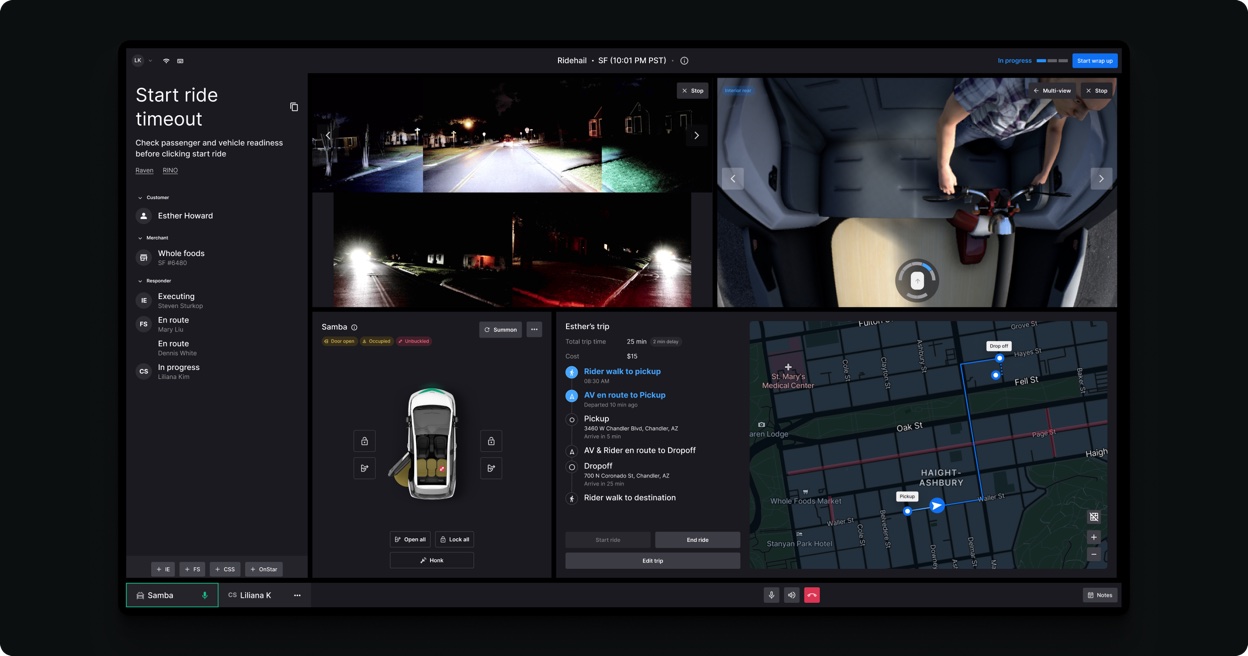Viewport: 1248px width, 656px height.
Task: Show previous exterior camera view
Action: 328,135
